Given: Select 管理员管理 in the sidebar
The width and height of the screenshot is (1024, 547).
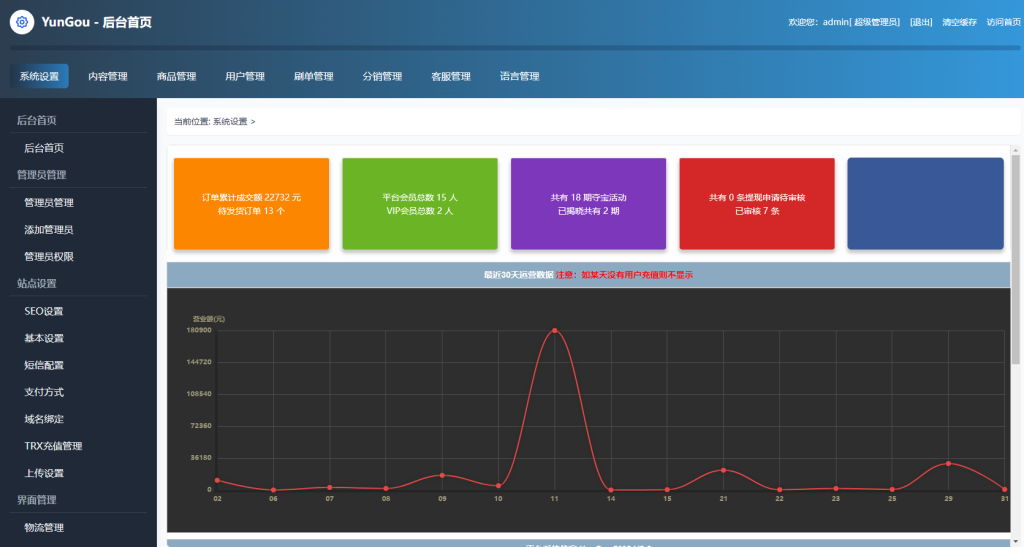Looking at the screenshot, I should pos(49,202).
